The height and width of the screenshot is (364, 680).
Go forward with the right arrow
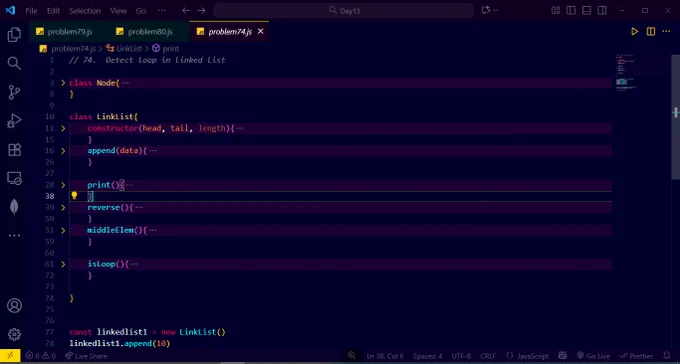[202, 10]
